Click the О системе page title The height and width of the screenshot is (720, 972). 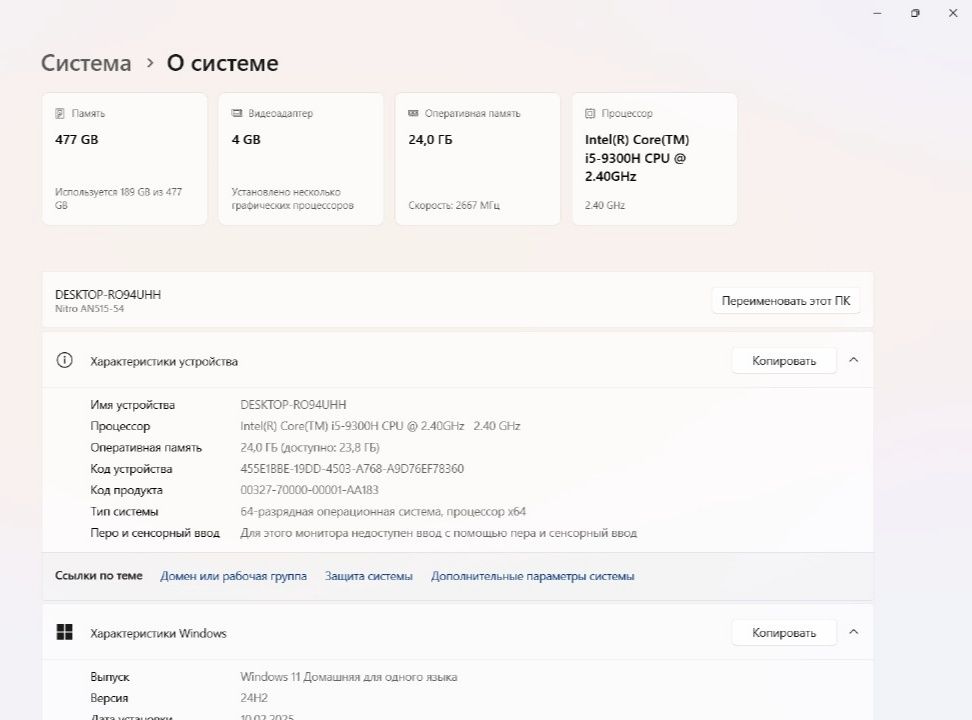coord(223,63)
